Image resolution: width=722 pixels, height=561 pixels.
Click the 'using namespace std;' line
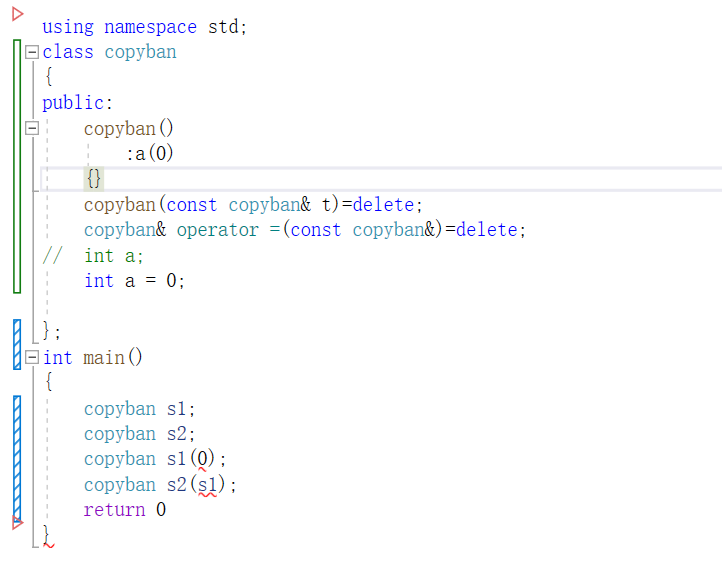coord(145,27)
